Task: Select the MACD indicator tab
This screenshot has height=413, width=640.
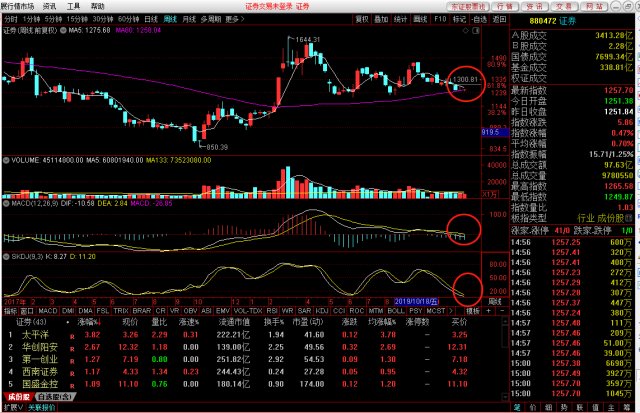Action: pyautogui.click(x=28, y=310)
